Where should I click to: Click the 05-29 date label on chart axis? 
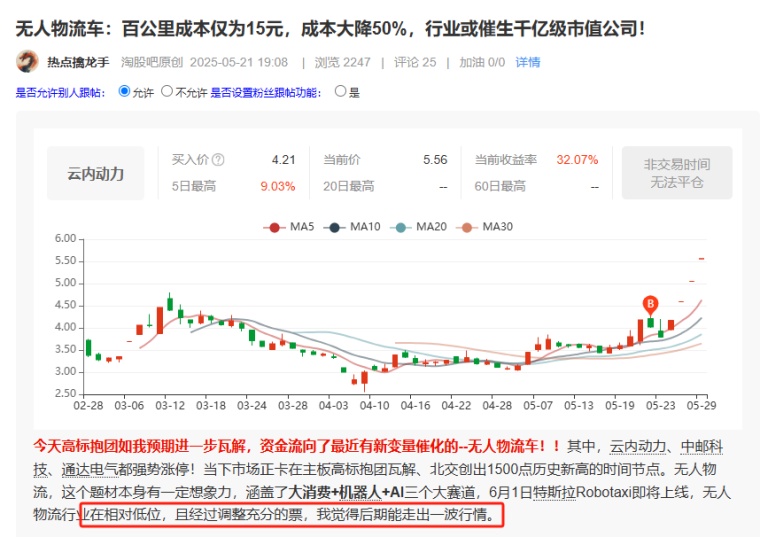[x=701, y=405]
